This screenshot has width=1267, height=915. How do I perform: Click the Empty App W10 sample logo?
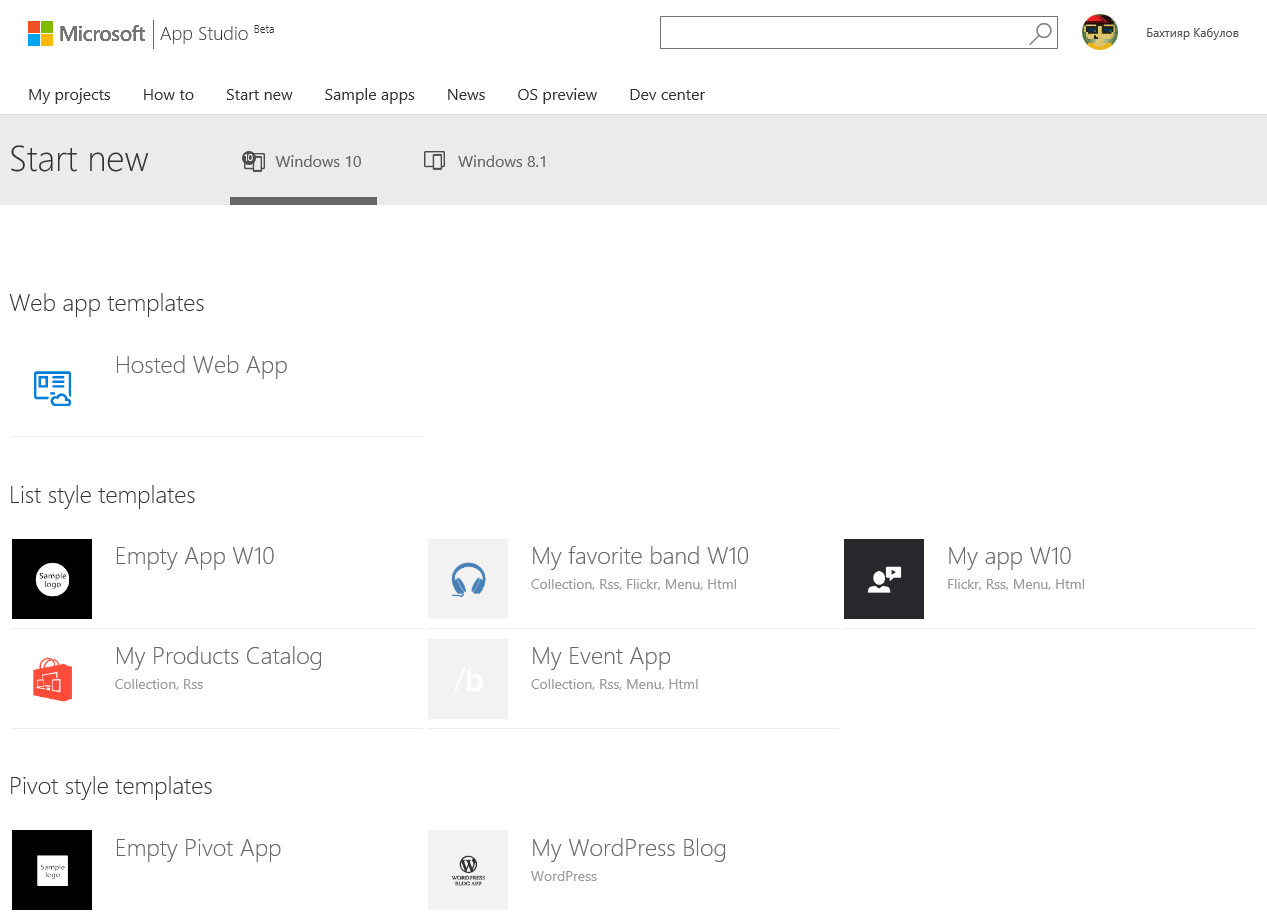pyautogui.click(x=52, y=579)
